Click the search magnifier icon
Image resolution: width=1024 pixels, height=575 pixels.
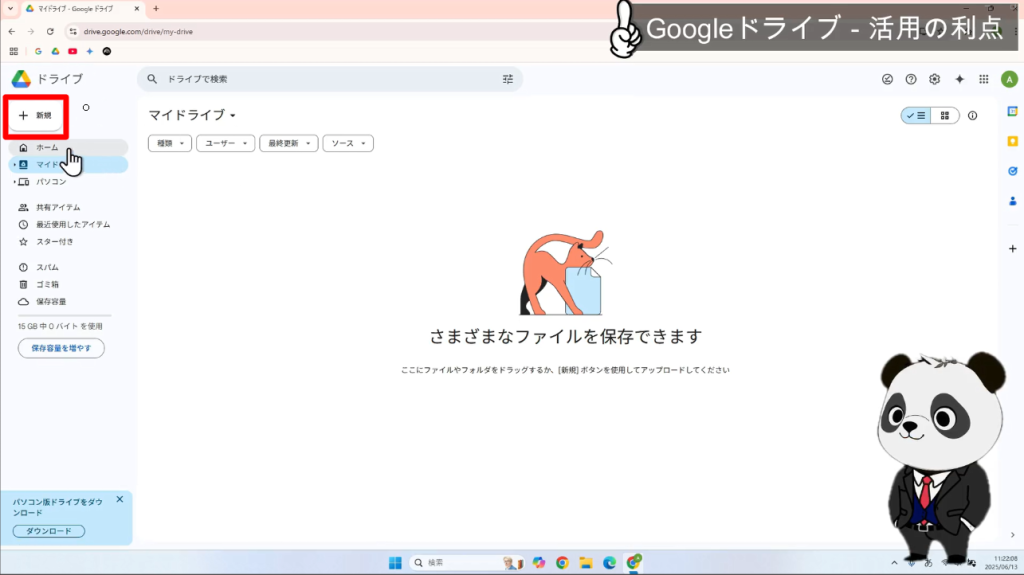click(x=152, y=79)
